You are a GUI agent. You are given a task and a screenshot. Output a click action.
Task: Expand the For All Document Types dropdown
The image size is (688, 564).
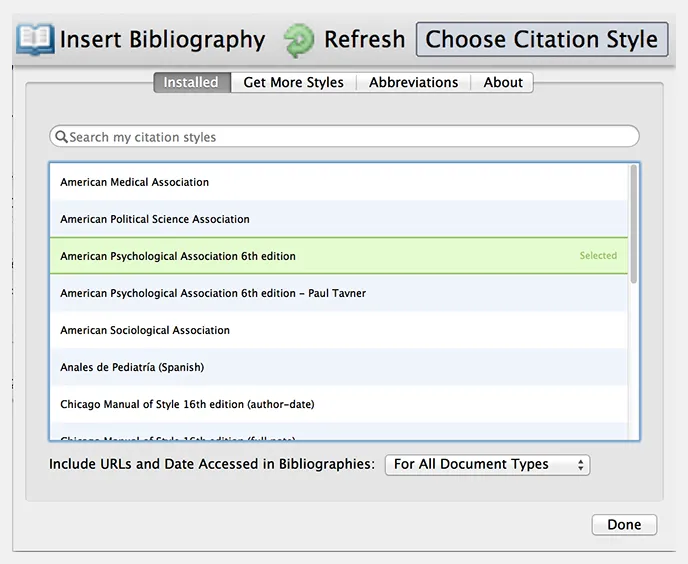pyautogui.click(x=487, y=464)
